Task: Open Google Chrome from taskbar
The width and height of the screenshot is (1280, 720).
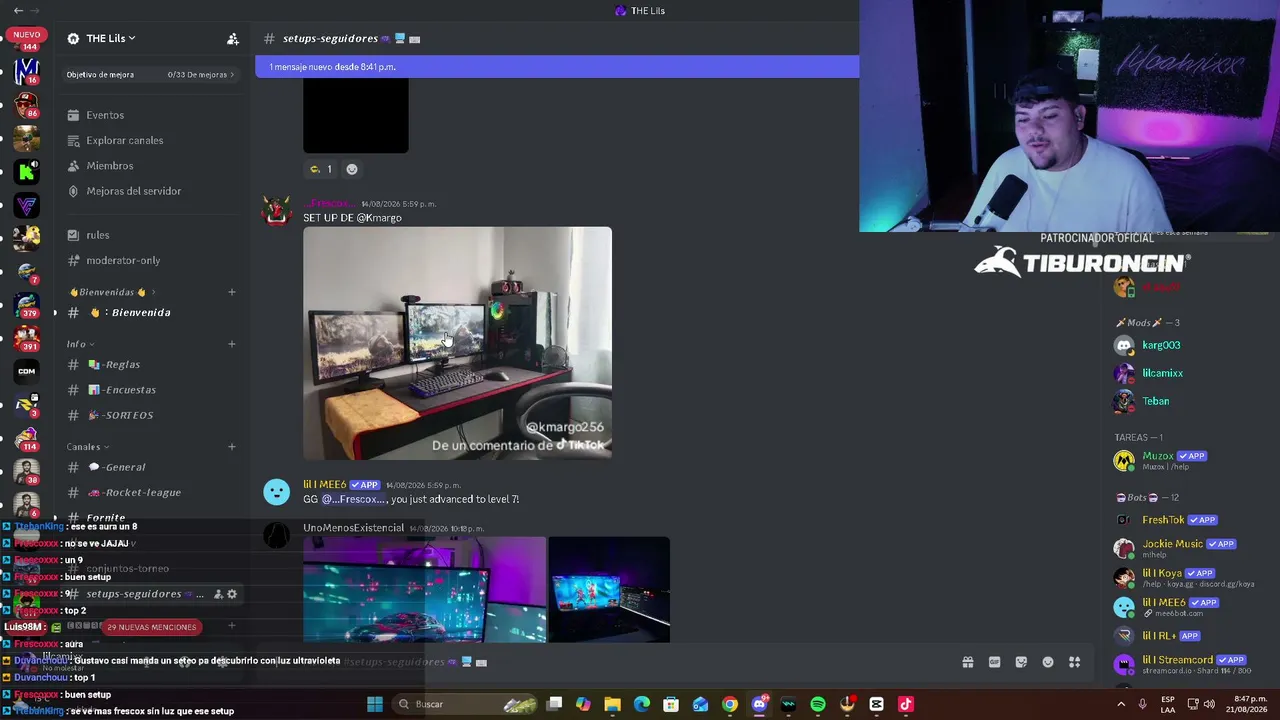Action: point(730,704)
